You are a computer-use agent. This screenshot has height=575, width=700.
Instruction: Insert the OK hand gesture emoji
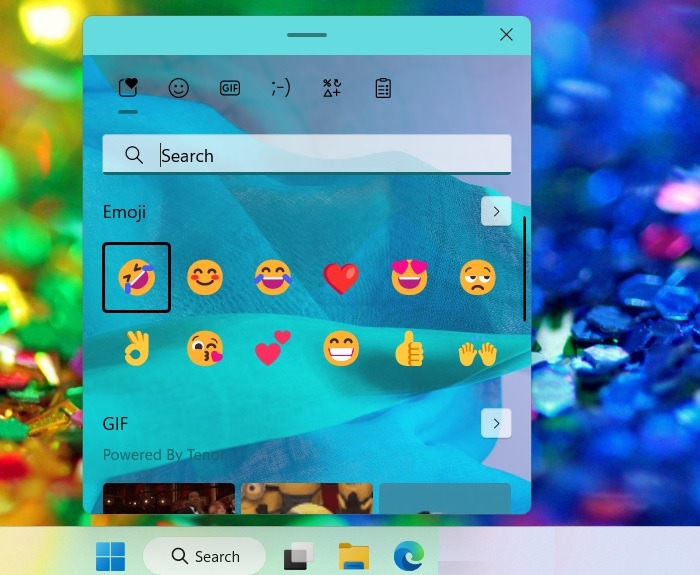coord(137,348)
